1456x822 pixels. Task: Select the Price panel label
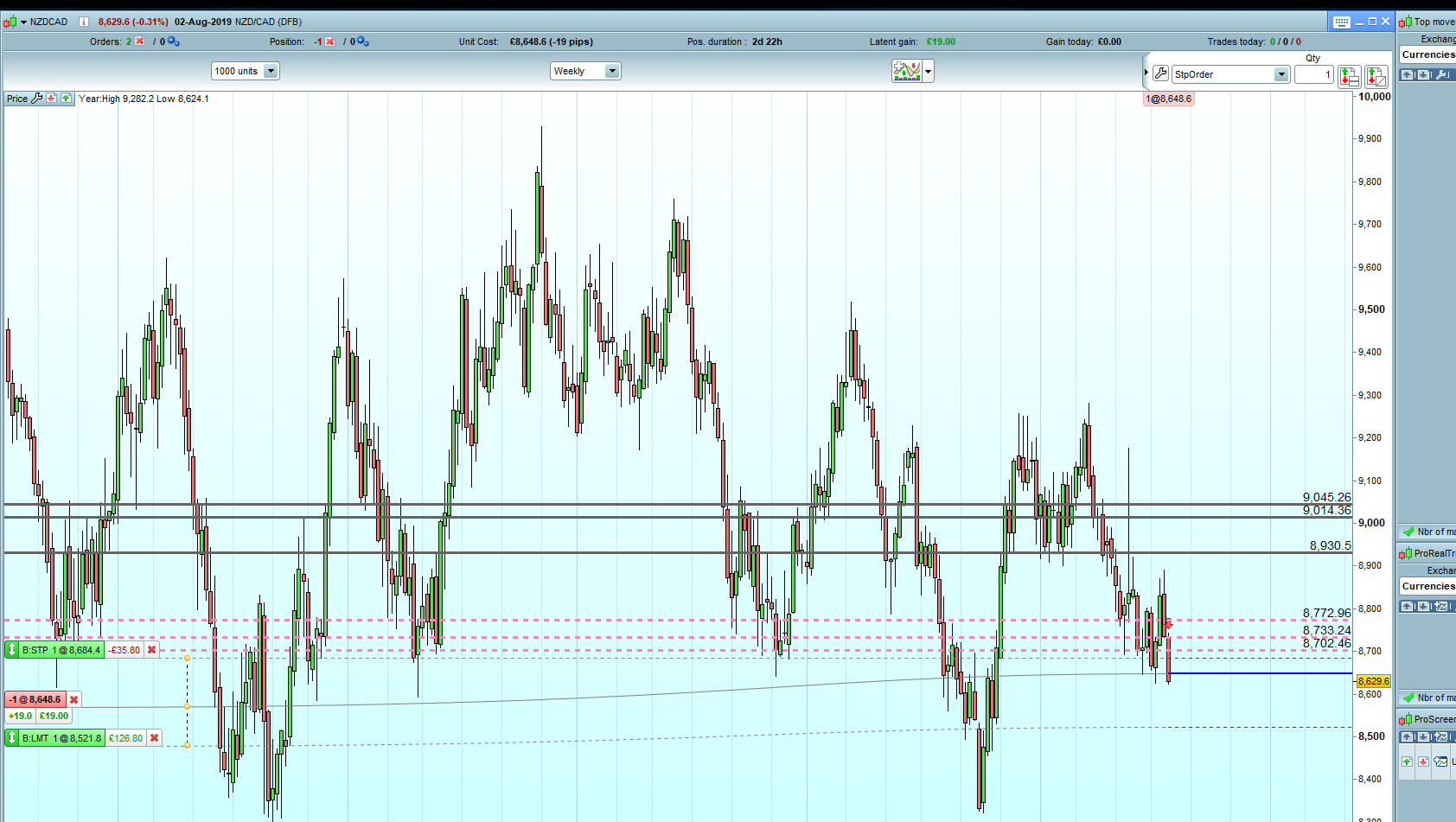point(17,99)
